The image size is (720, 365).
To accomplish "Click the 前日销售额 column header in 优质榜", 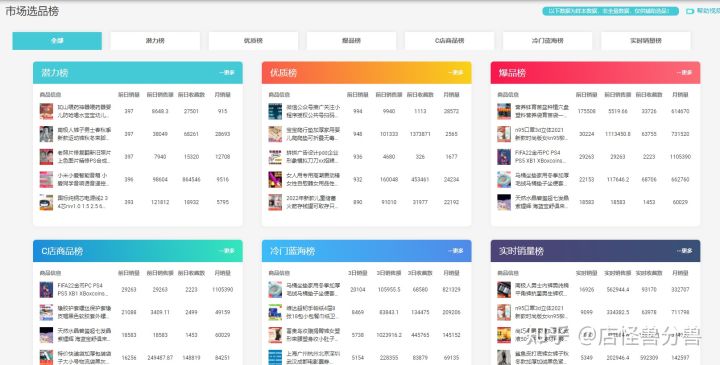I will coord(389,95).
